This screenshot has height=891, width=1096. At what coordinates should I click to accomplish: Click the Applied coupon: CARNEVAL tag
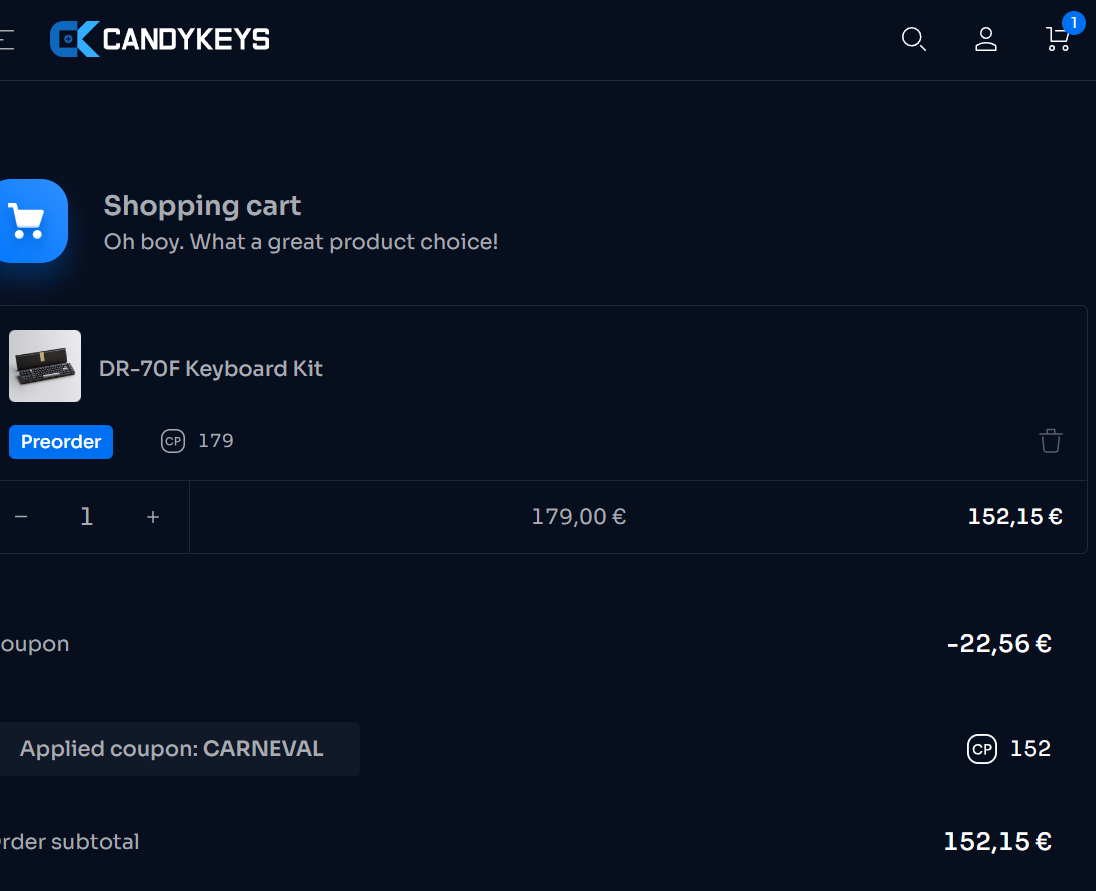pyautogui.click(x=172, y=749)
